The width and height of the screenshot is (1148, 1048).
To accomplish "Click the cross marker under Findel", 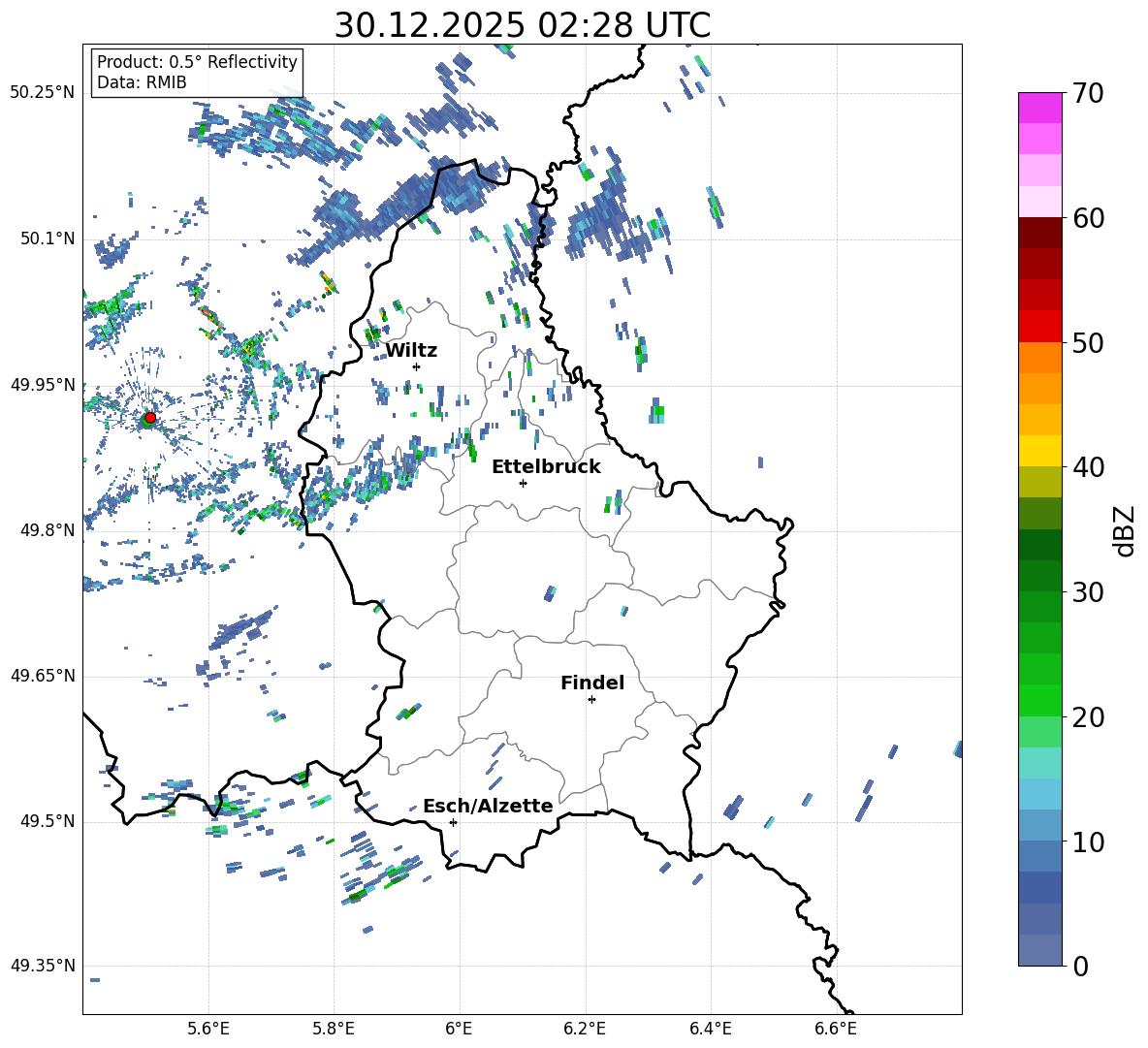I will 591,700.
